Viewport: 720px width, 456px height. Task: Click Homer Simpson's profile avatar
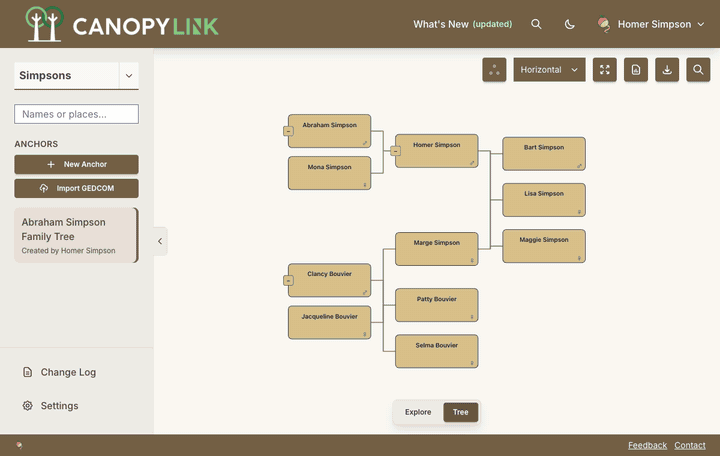[604, 24]
